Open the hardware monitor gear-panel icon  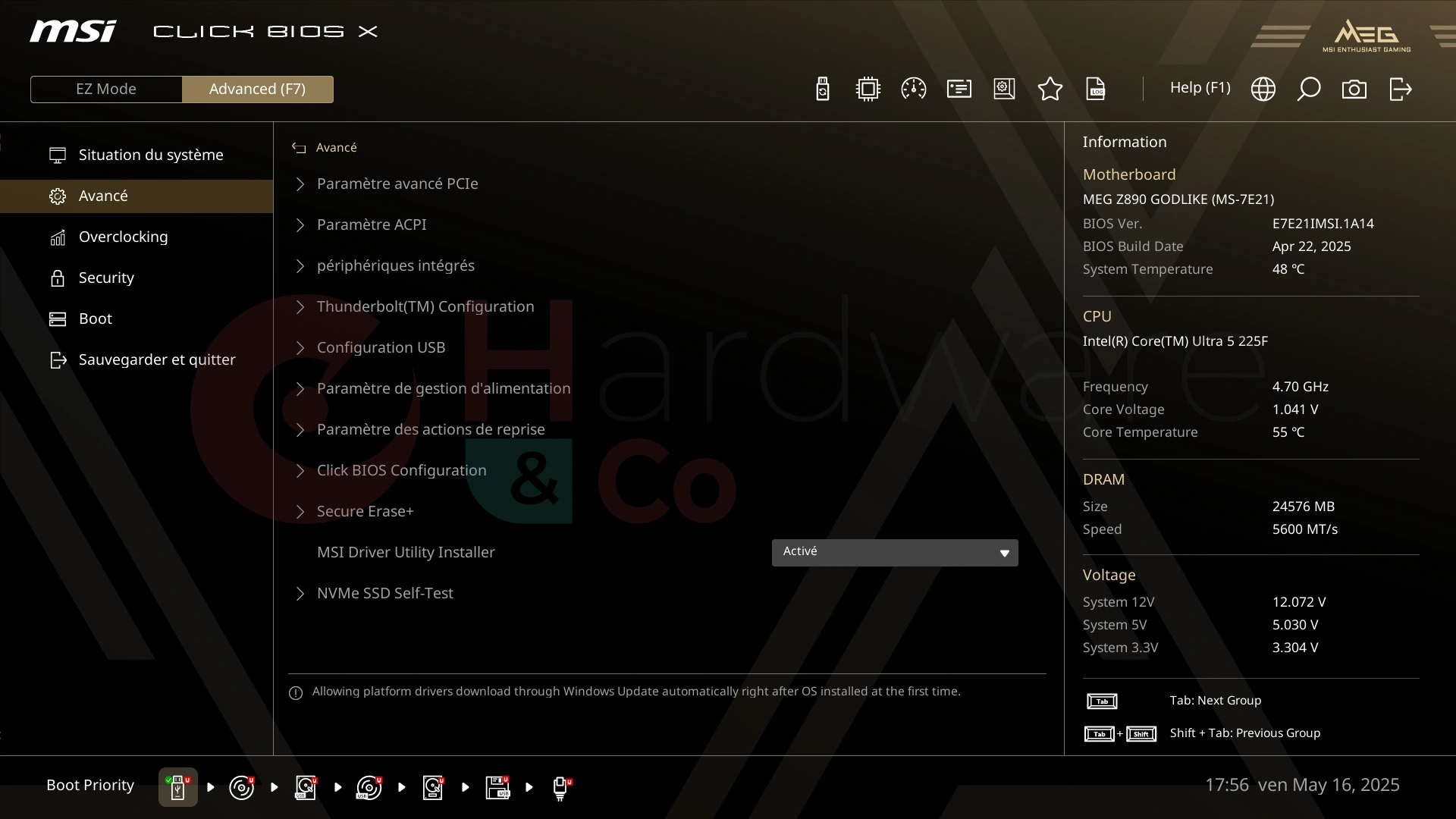coord(1004,89)
